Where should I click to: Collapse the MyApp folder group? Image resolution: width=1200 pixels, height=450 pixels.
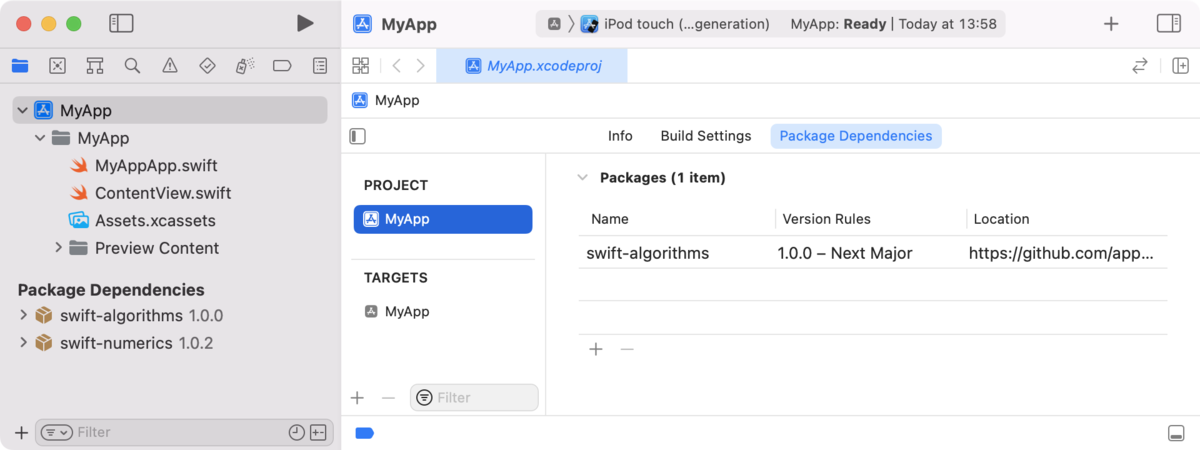click(40, 138)
